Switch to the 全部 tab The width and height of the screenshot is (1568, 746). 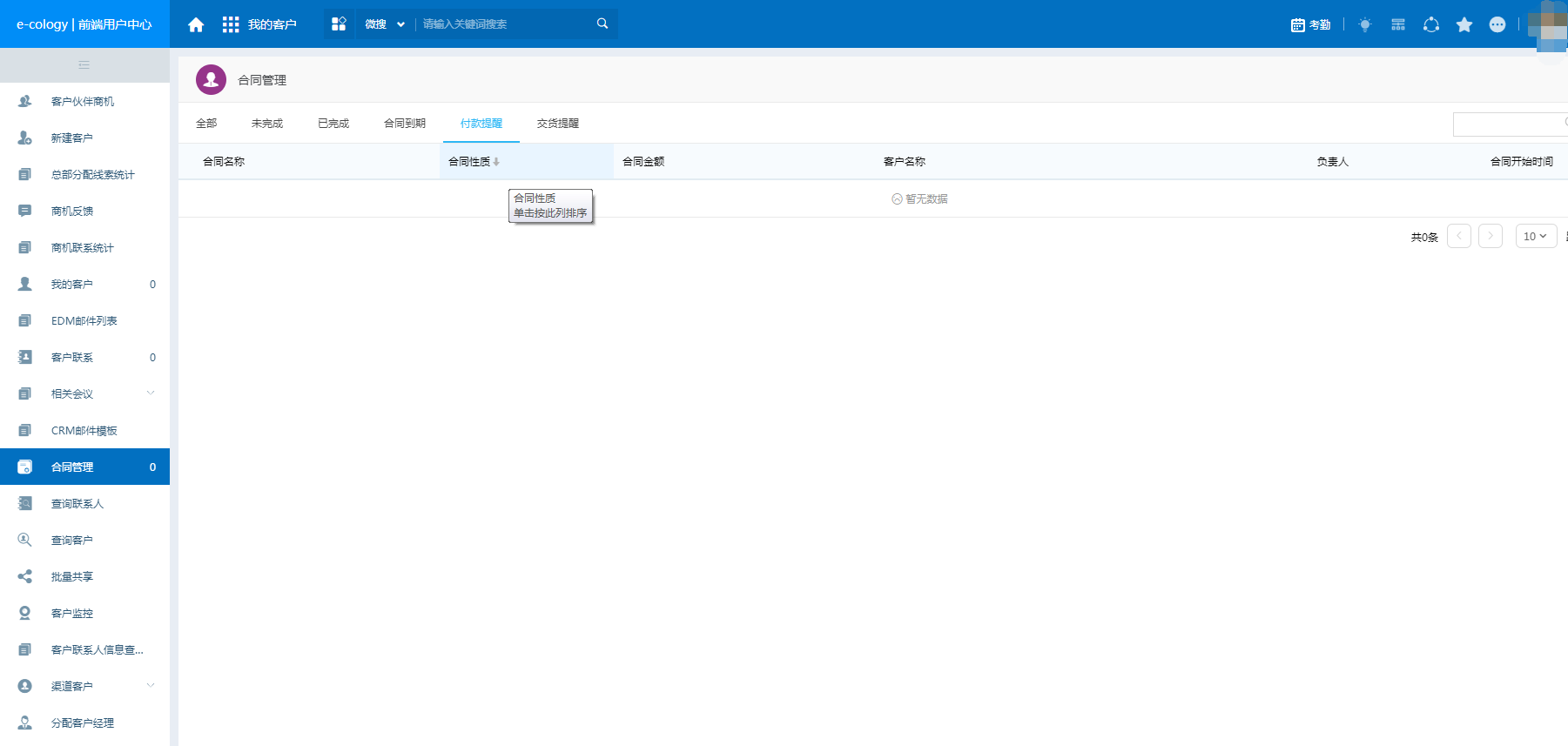click(206, 124)
